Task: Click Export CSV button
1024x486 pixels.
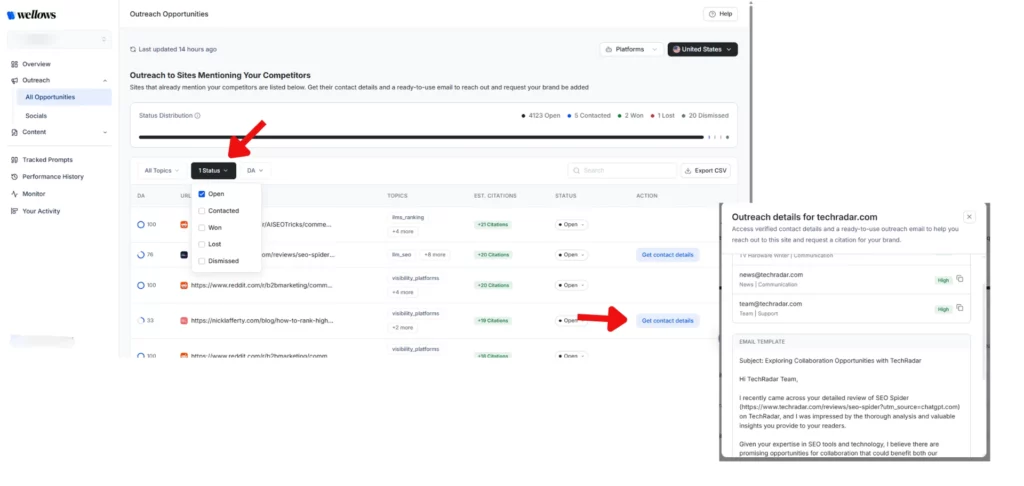Action: pos(706,170)
